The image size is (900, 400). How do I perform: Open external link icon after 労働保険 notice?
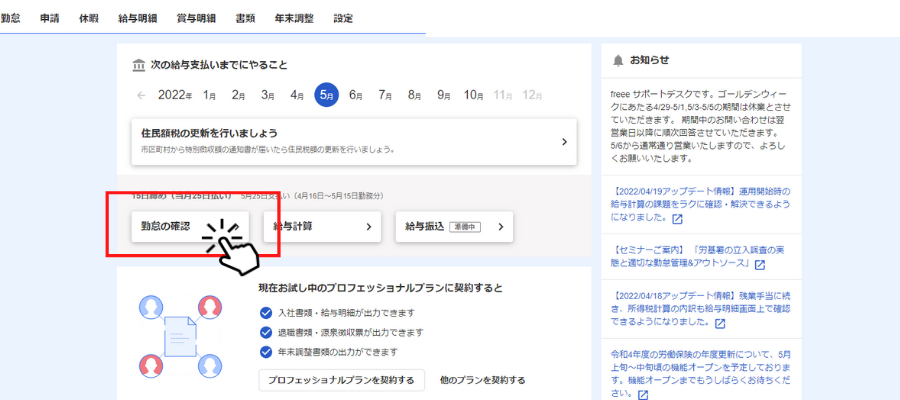click(x=640, y=394)
